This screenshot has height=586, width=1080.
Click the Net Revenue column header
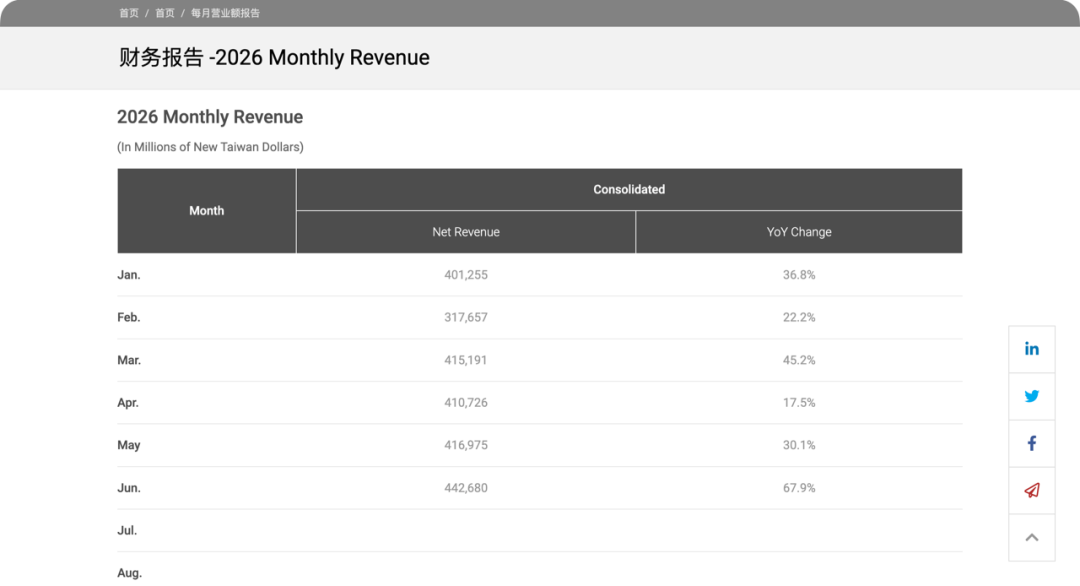(466, 232)
